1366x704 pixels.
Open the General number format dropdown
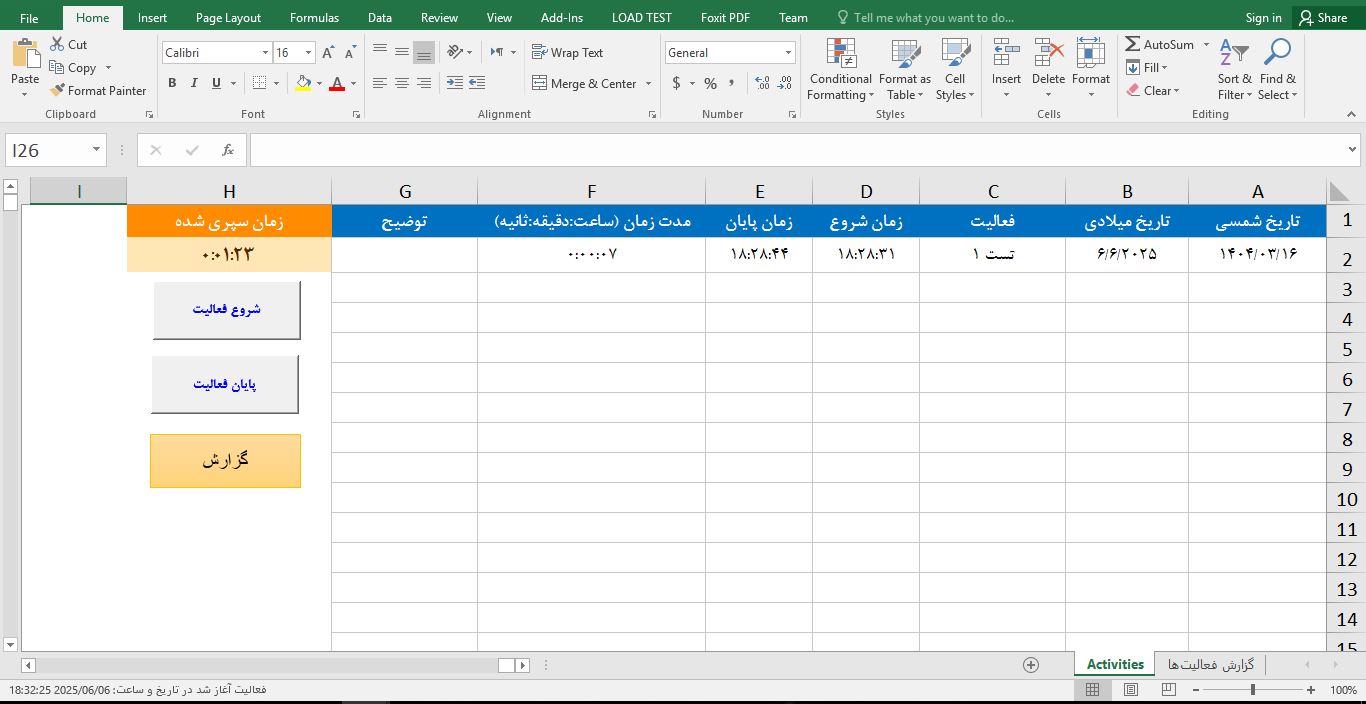click(x=788, y=53)
